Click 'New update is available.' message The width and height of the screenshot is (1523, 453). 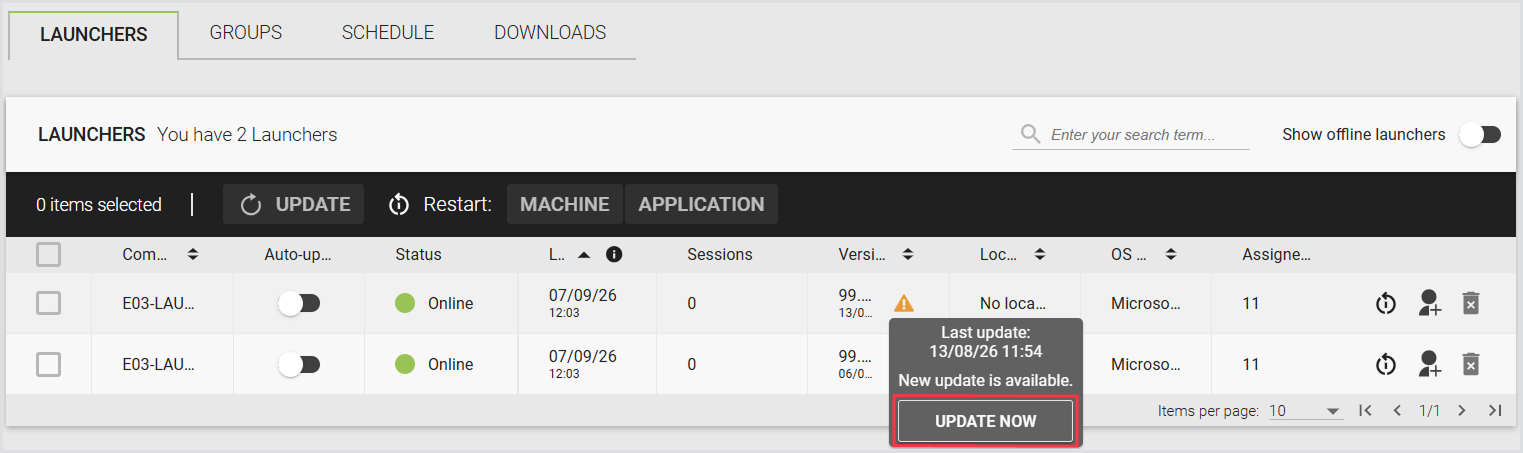point(985,380)
